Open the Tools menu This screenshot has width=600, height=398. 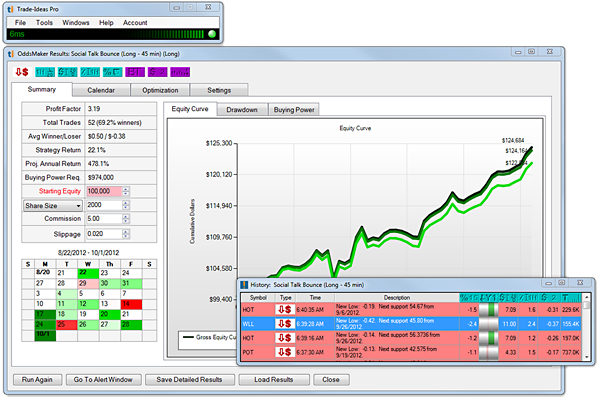tap(44, 23)
